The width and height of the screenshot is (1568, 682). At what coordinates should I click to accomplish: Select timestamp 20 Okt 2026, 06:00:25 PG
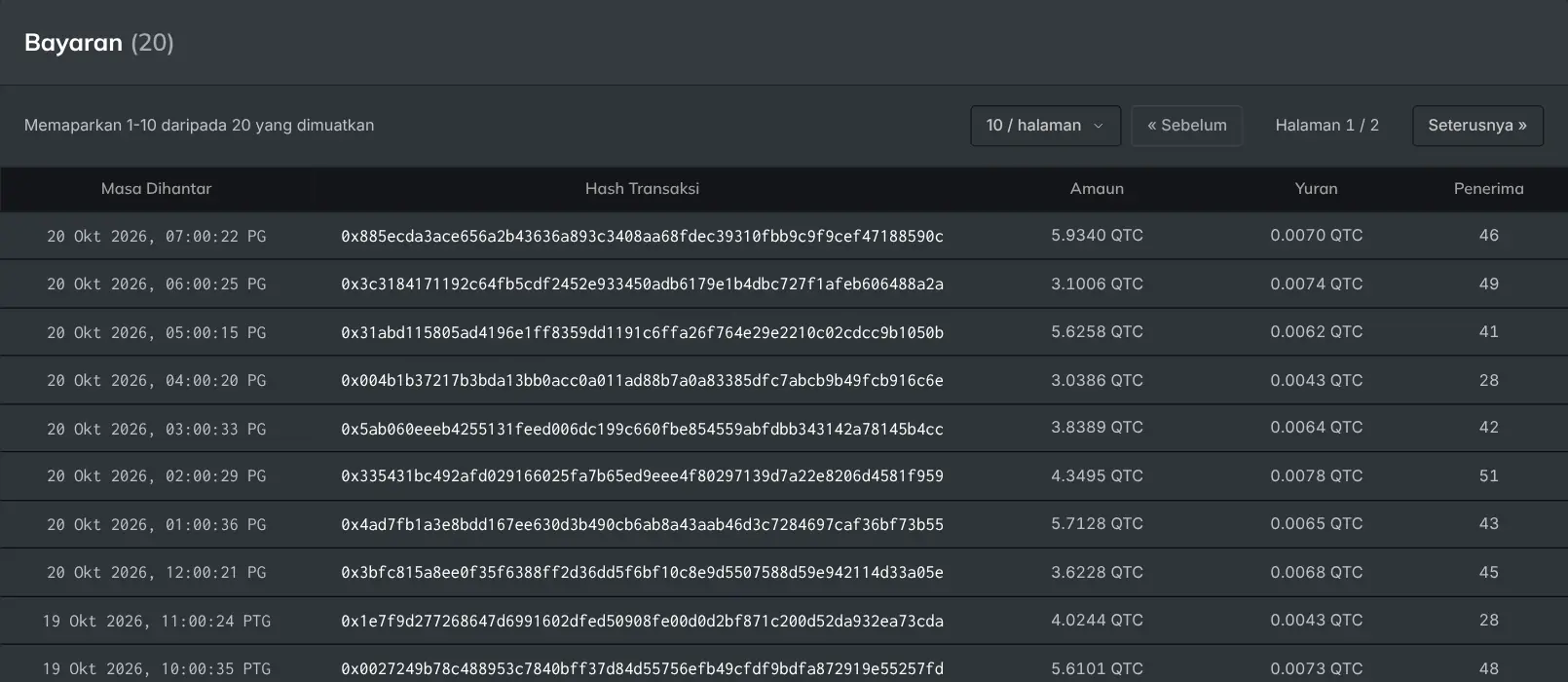coord(156,284)
